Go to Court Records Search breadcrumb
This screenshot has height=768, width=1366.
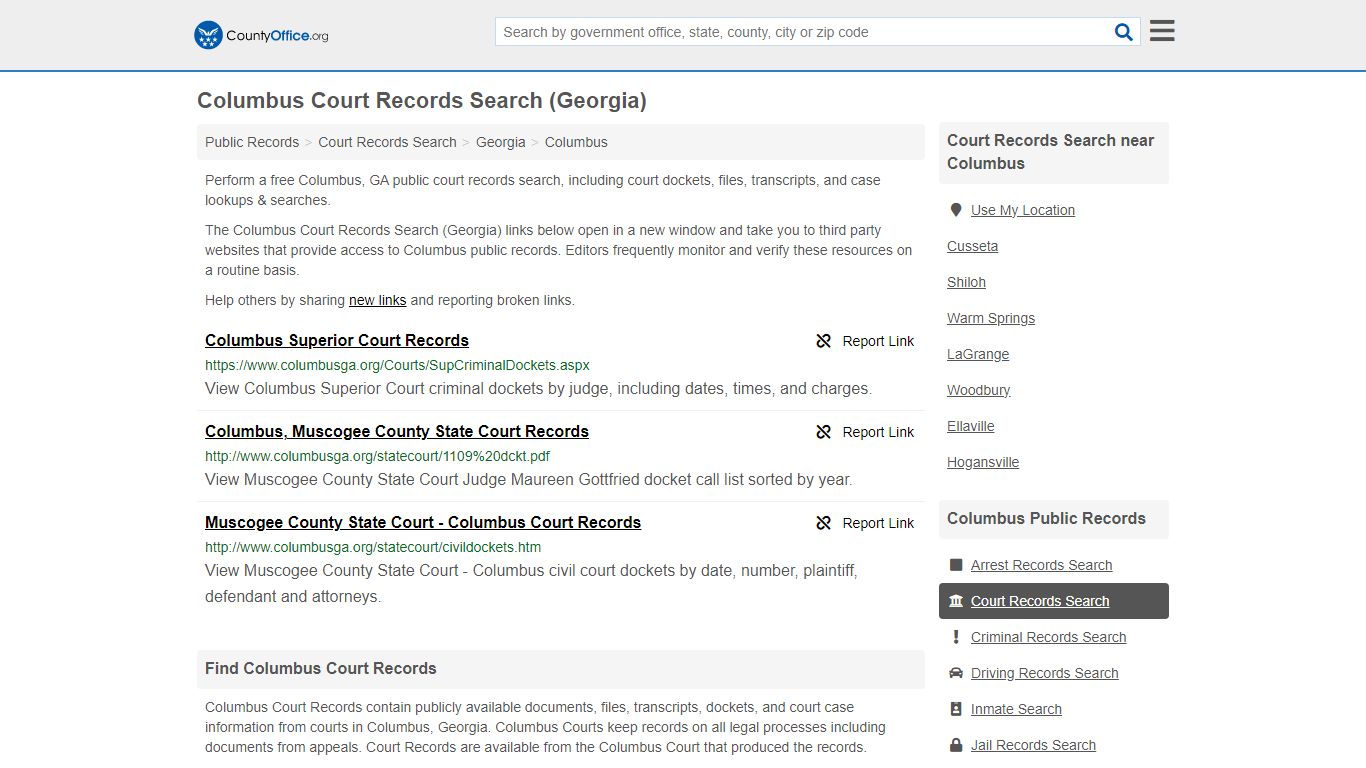[387, 142]
